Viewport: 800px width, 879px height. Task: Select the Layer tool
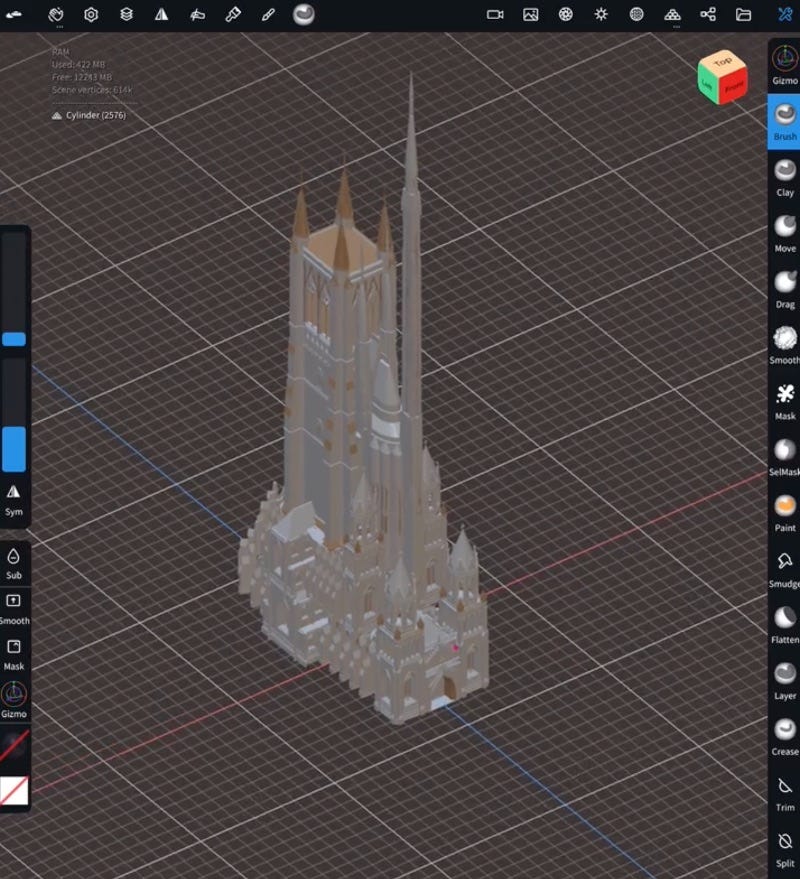pos(785,682)
